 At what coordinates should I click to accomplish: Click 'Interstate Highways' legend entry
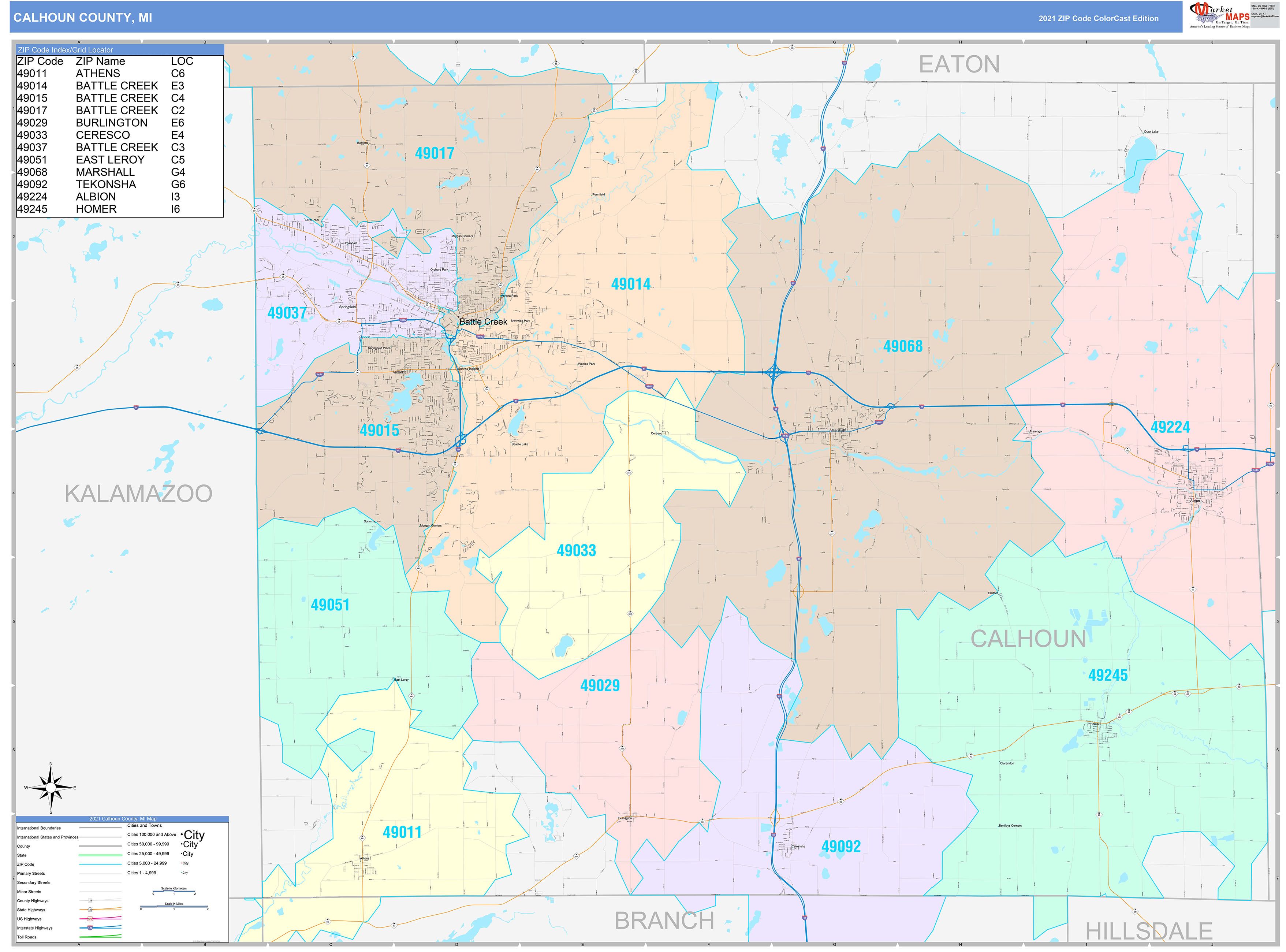coord(34,928)
